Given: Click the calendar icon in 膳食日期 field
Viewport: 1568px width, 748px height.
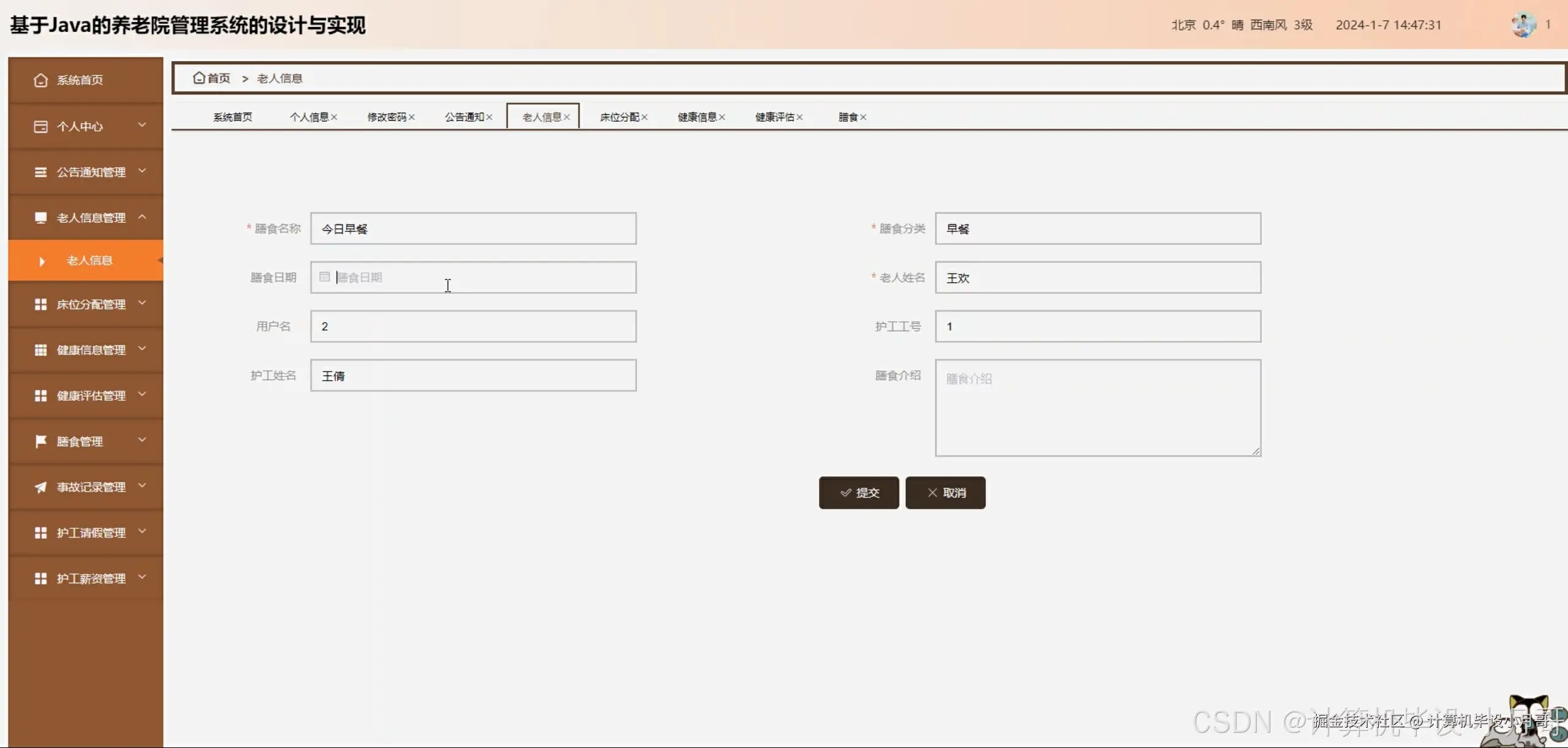Looking at the screenshot, I should pos(325,277).
